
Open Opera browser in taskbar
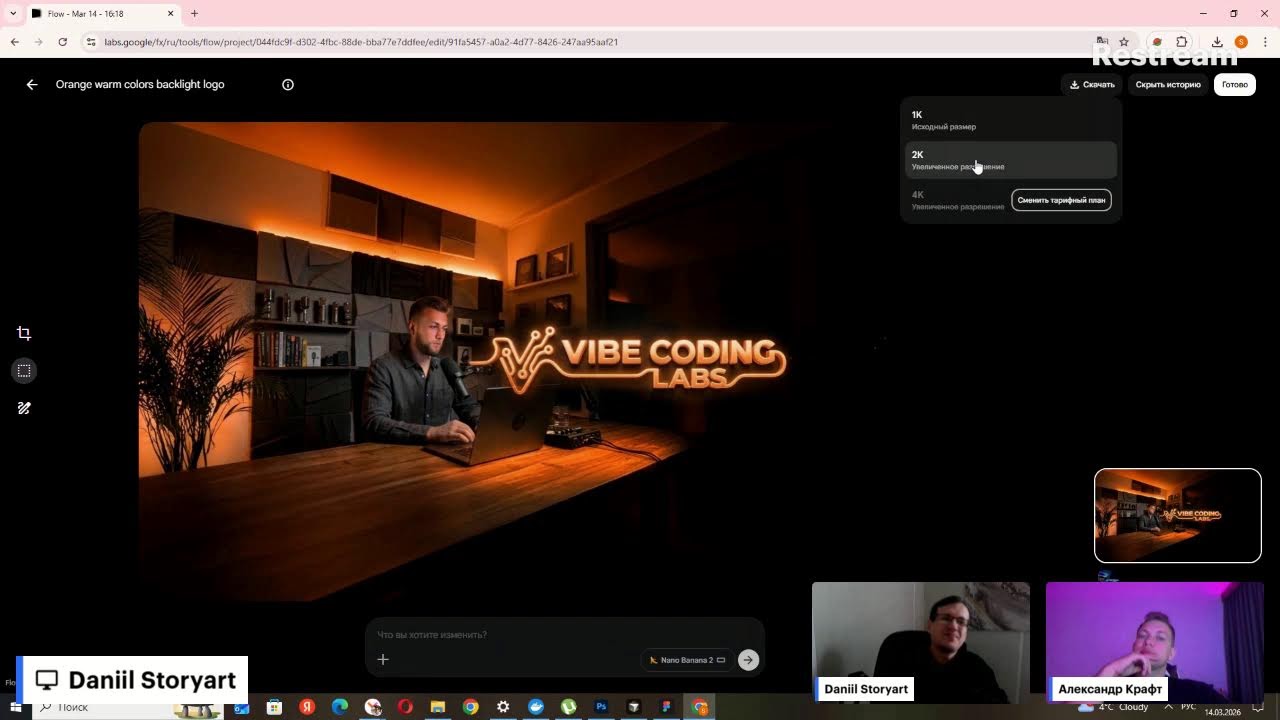(x=405, y=707)
